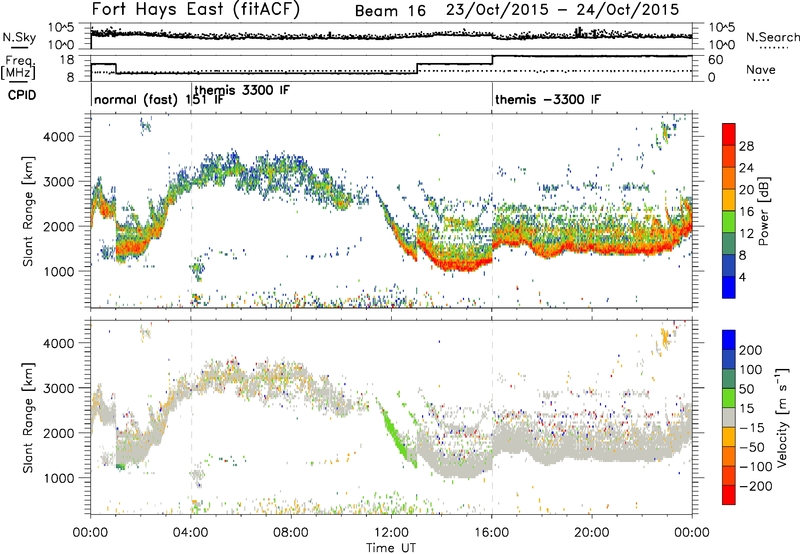
Task: Click the 'Nave' legend label
Action: (761, 69)
